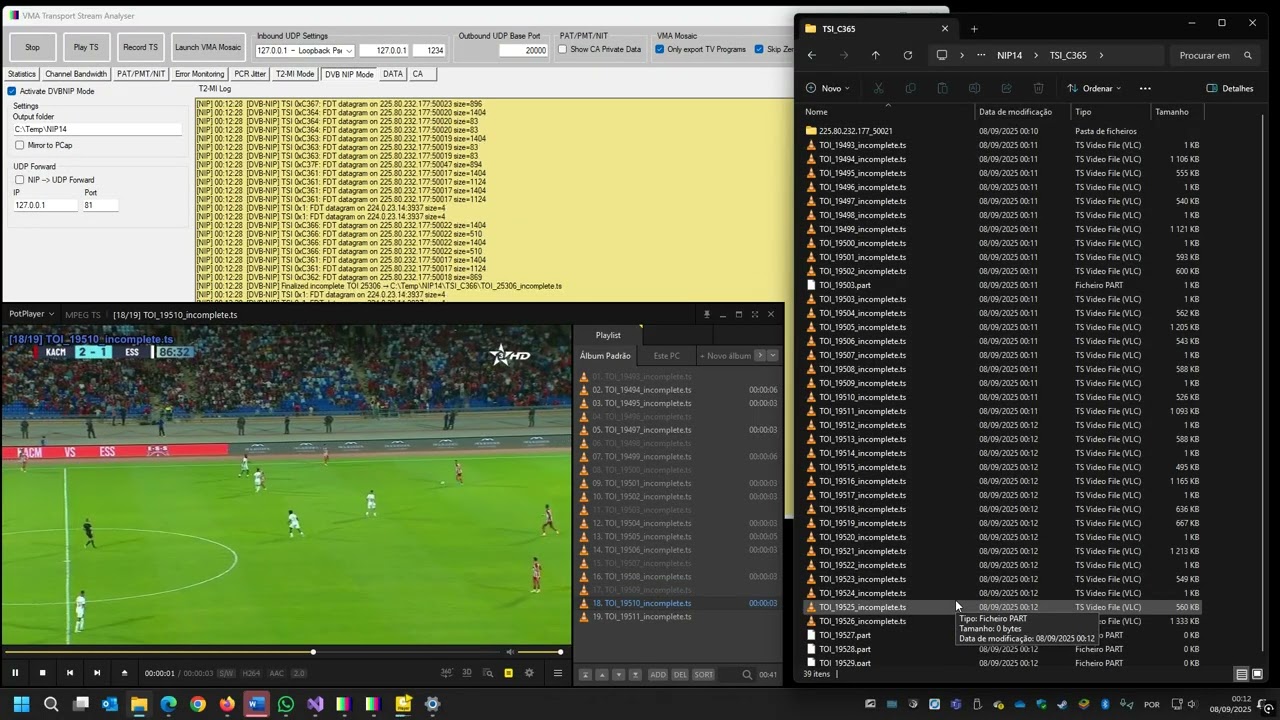1280x720 pixels.
Task: Click the Play TS button
Action: (x=87, y=47)
